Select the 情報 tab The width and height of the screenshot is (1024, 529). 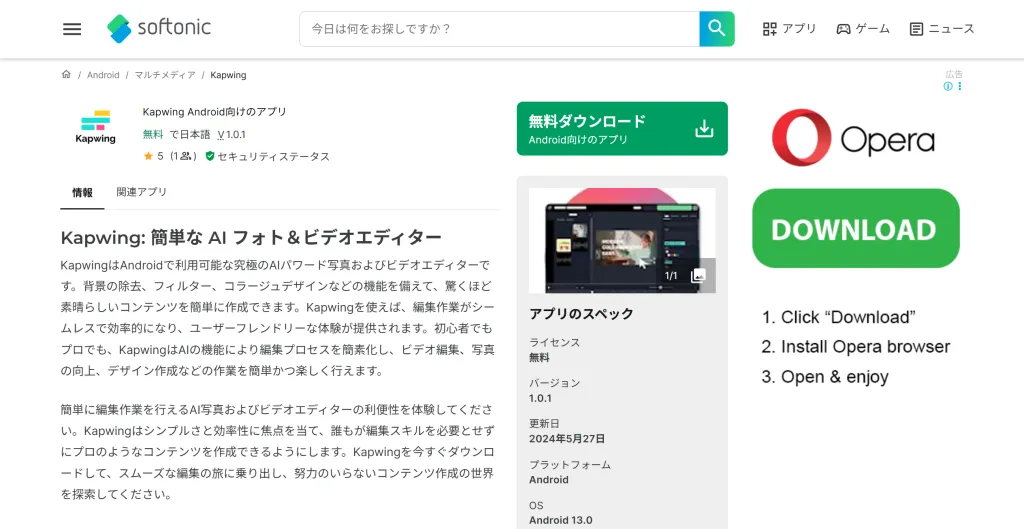click(x=82, y=193)
